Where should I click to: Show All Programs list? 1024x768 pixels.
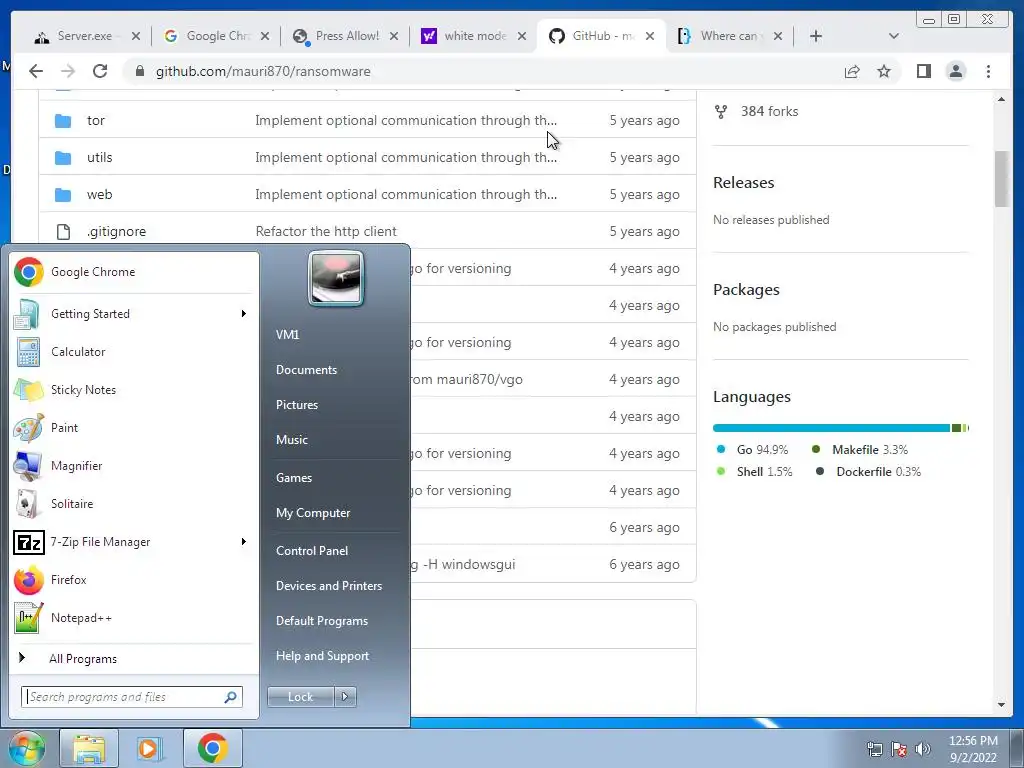[x=82, y=659]
